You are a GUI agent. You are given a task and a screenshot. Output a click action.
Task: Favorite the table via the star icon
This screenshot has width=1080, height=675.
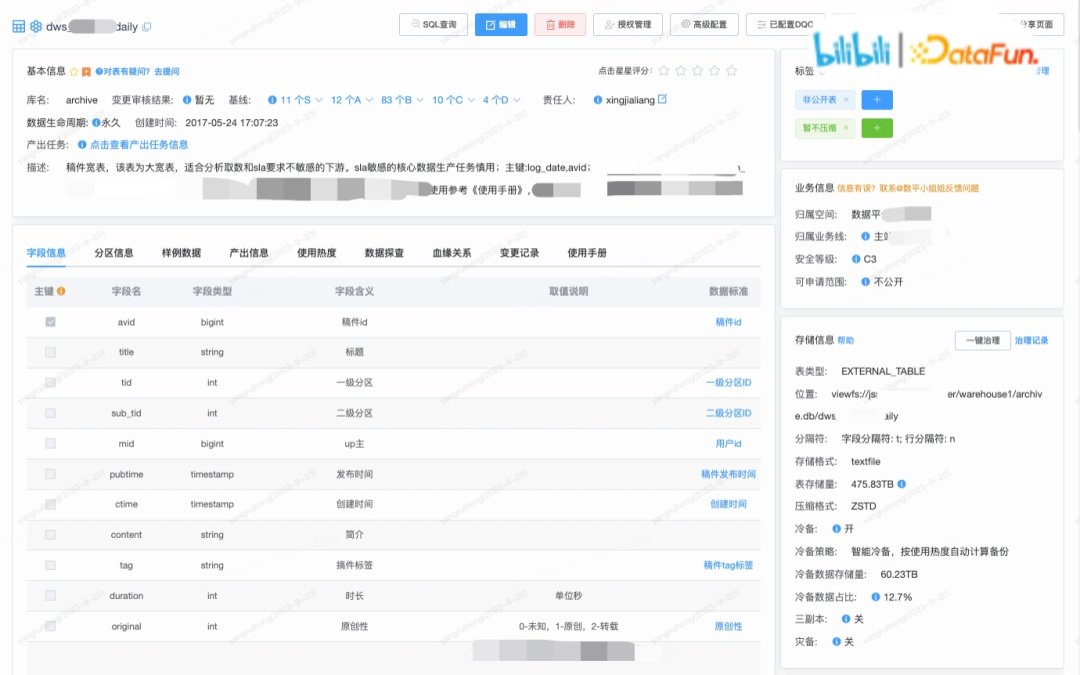pos(74,70)
